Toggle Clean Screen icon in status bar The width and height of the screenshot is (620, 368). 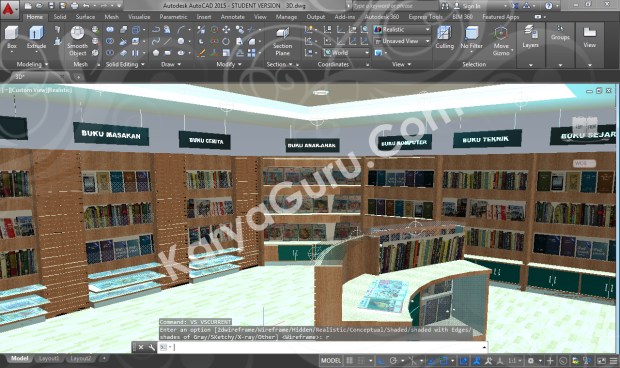tap(601, 360)
